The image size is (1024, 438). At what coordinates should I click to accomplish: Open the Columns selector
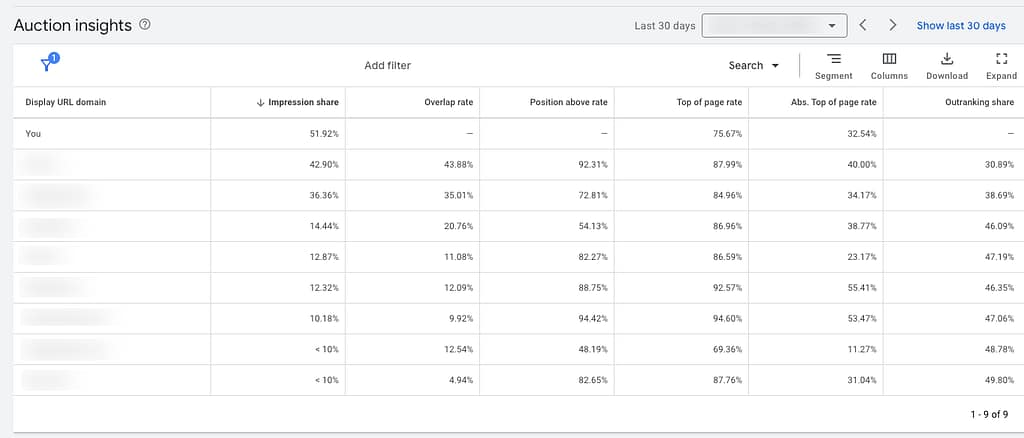(x=889, y=66)
